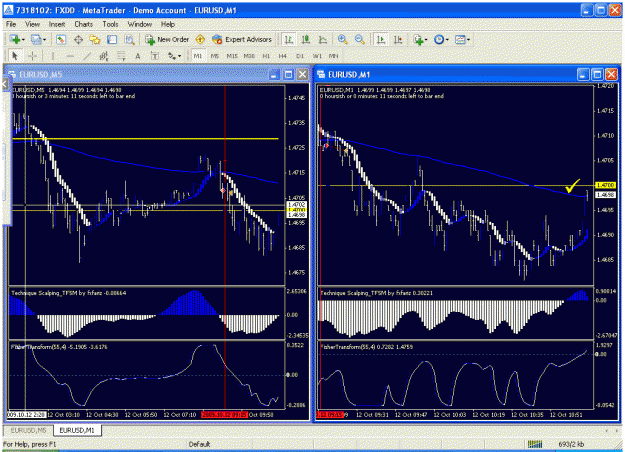The image size is (625, 452).
Task: Open a new chart with the toolbar icon
Action: click(x=15, y=39)
